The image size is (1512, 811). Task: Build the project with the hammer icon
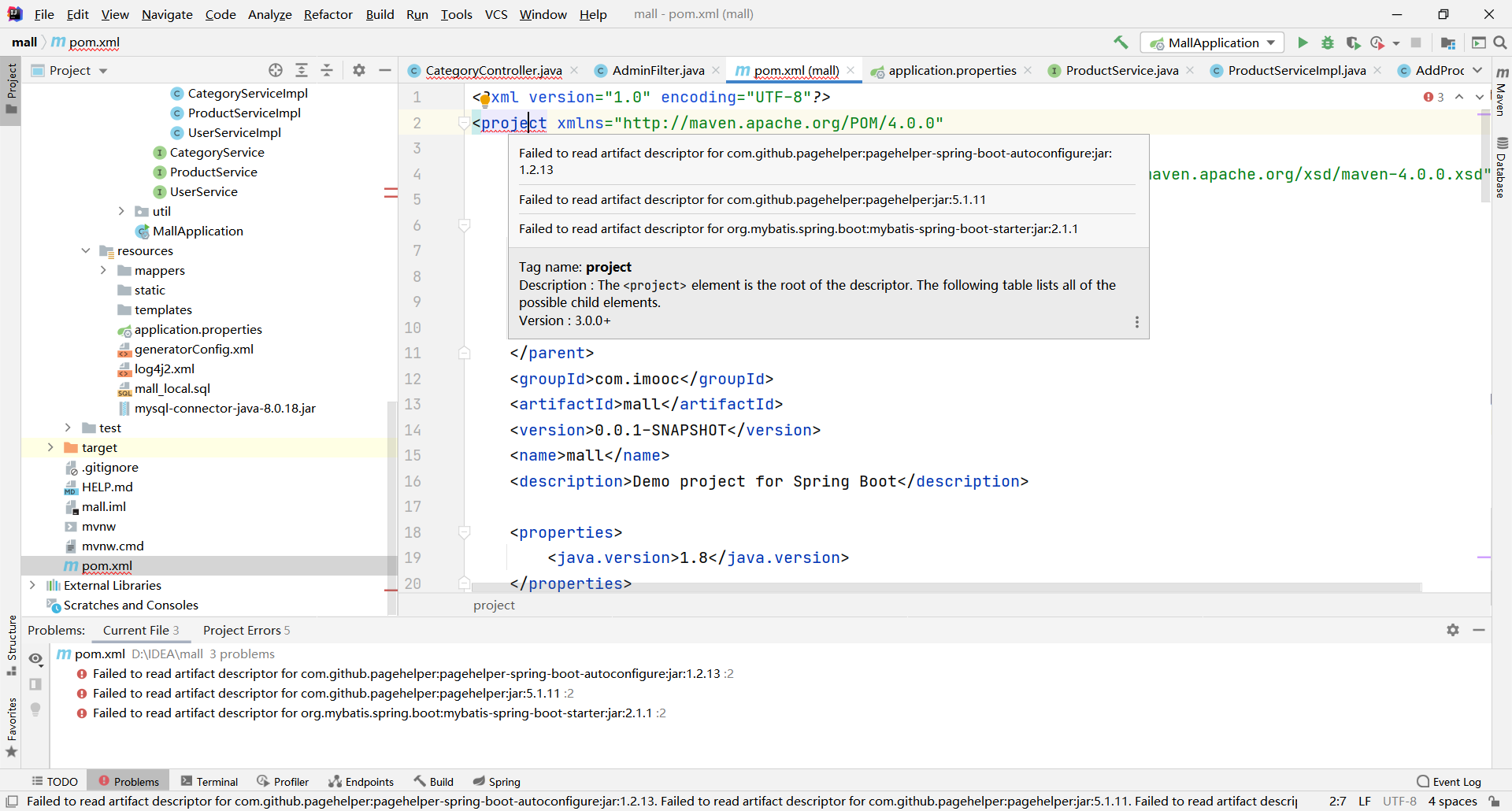(1121, 43)
